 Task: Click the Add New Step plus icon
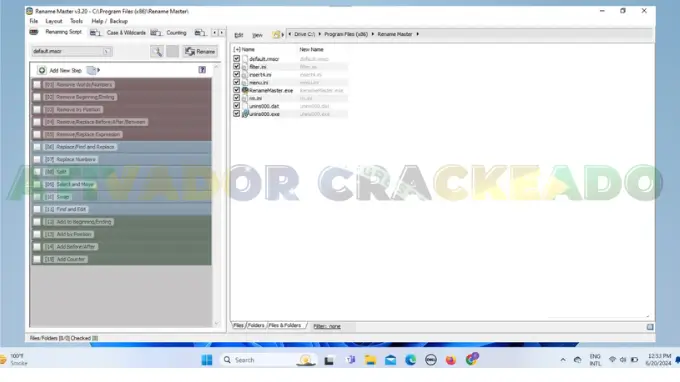[x=42, y=70]
